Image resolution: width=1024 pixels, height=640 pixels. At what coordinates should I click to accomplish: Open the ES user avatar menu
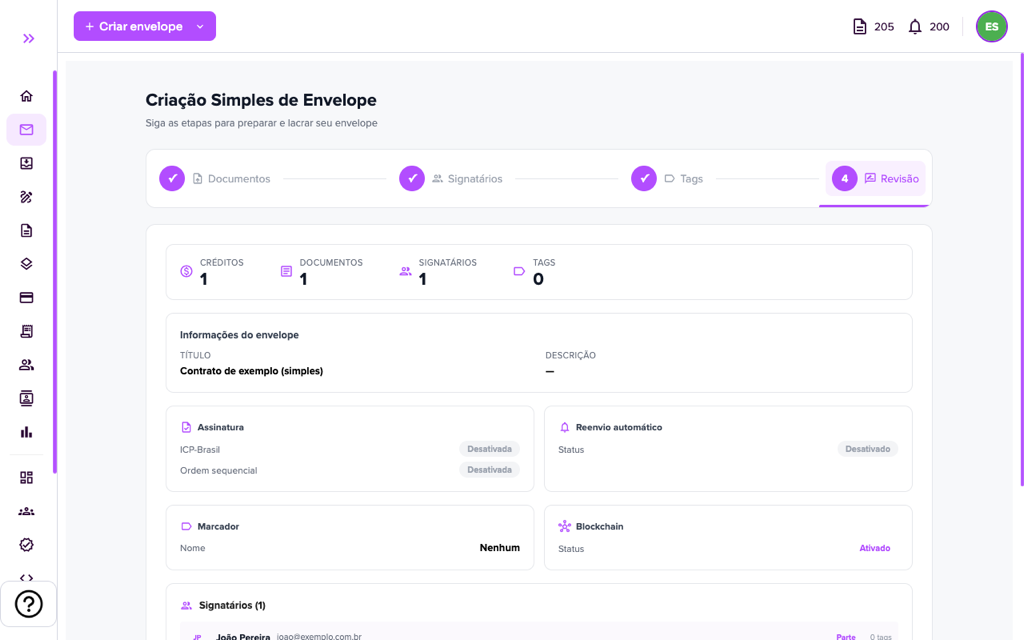point(991,27)
